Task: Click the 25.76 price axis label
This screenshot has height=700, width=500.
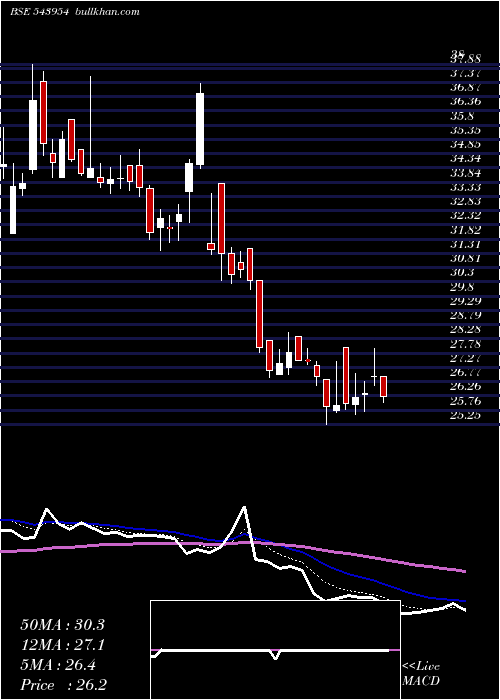Action: 465,401
